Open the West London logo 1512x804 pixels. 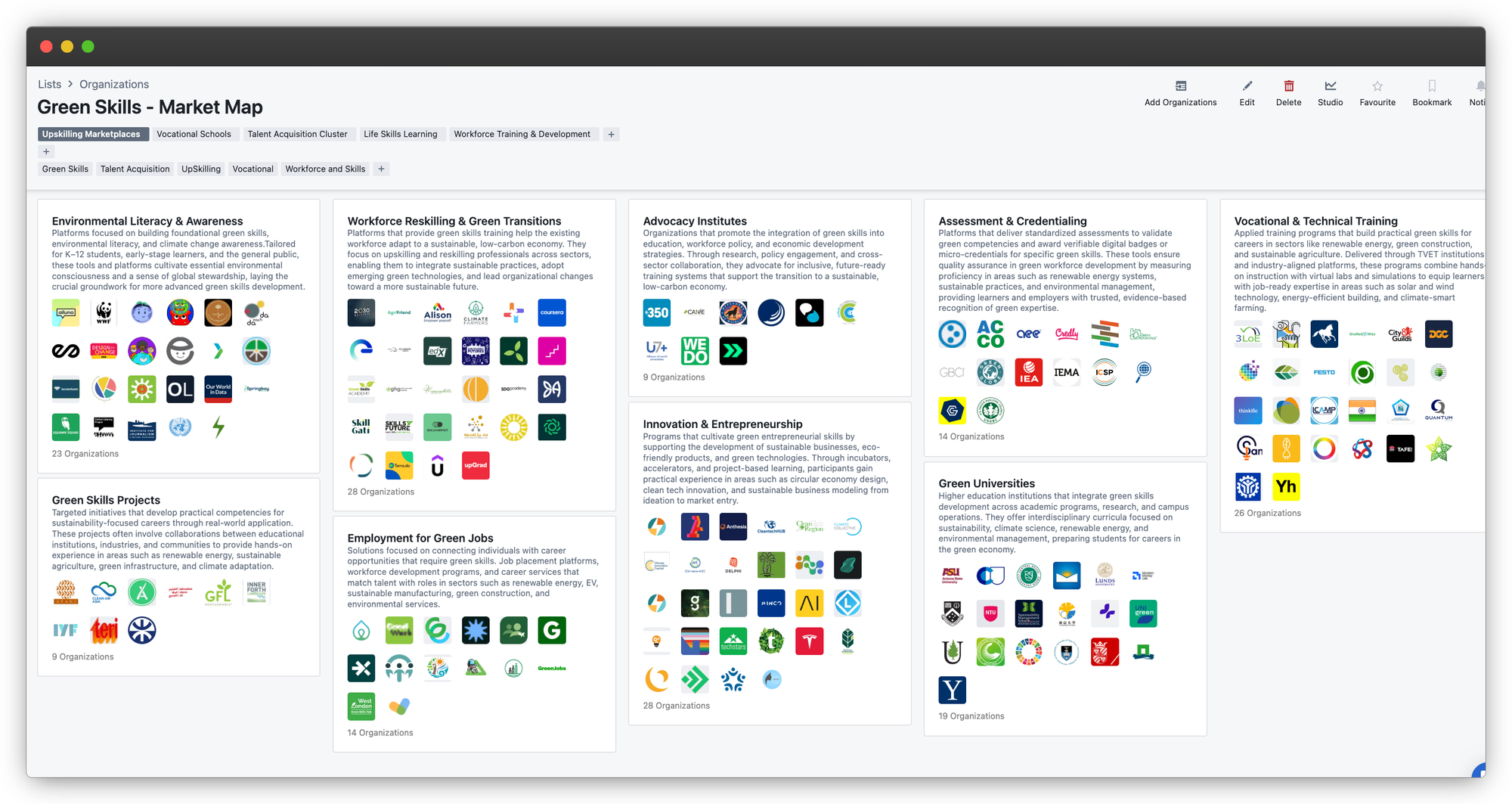coord(361,706)
